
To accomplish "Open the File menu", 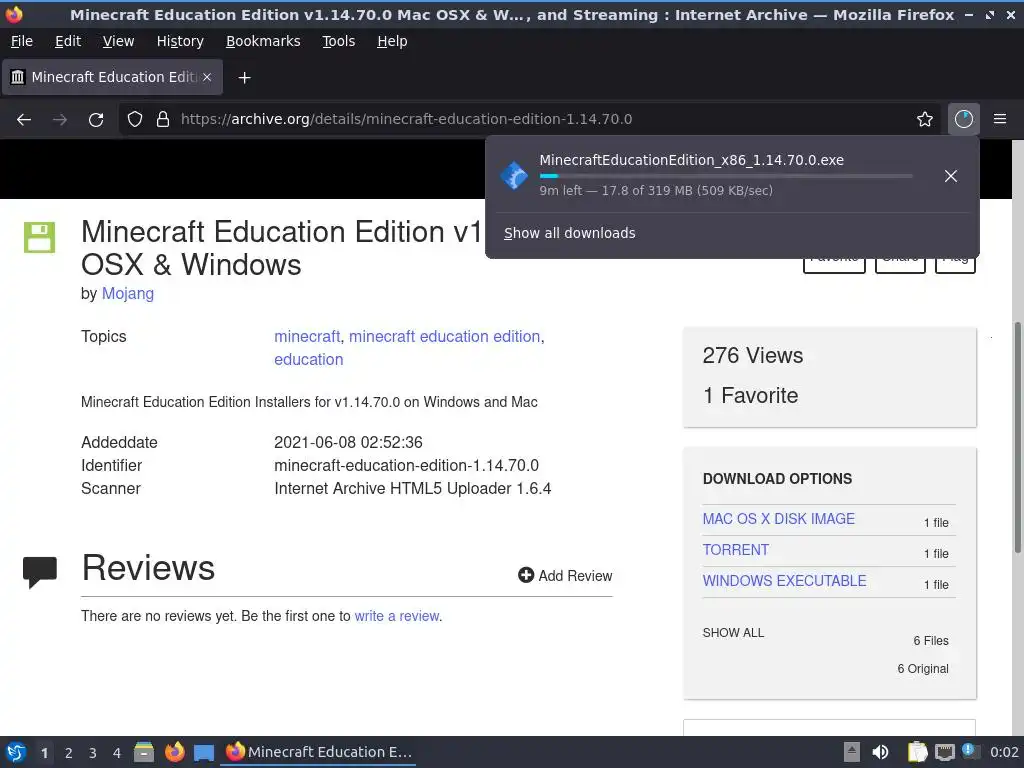I will [22, 41].
